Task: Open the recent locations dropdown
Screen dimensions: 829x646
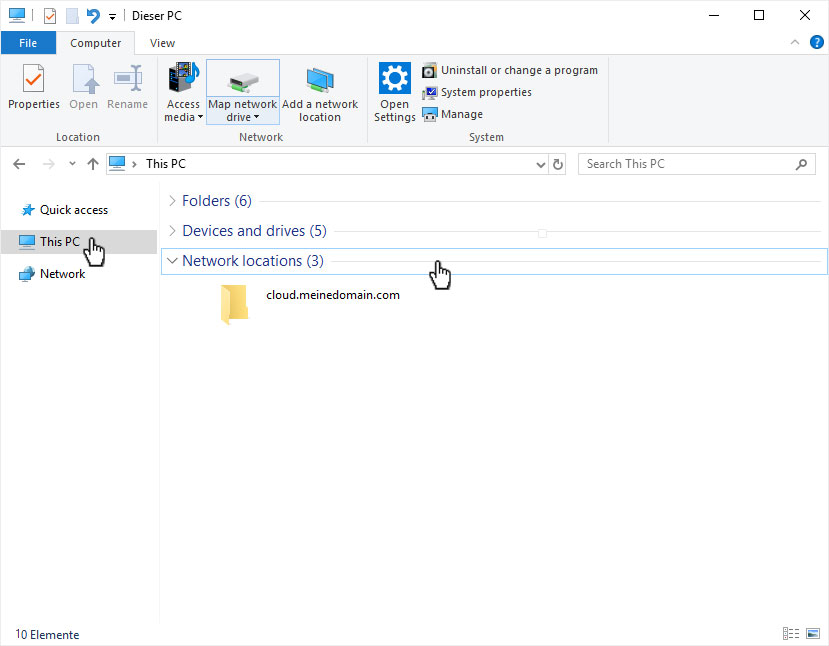Action: tap(72, 164)
